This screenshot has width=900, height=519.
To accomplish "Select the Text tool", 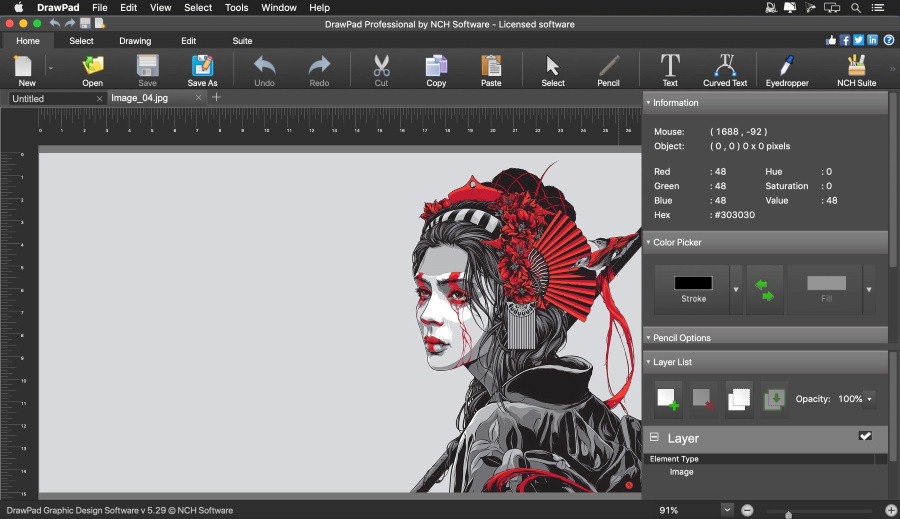I will pos(670,70).
